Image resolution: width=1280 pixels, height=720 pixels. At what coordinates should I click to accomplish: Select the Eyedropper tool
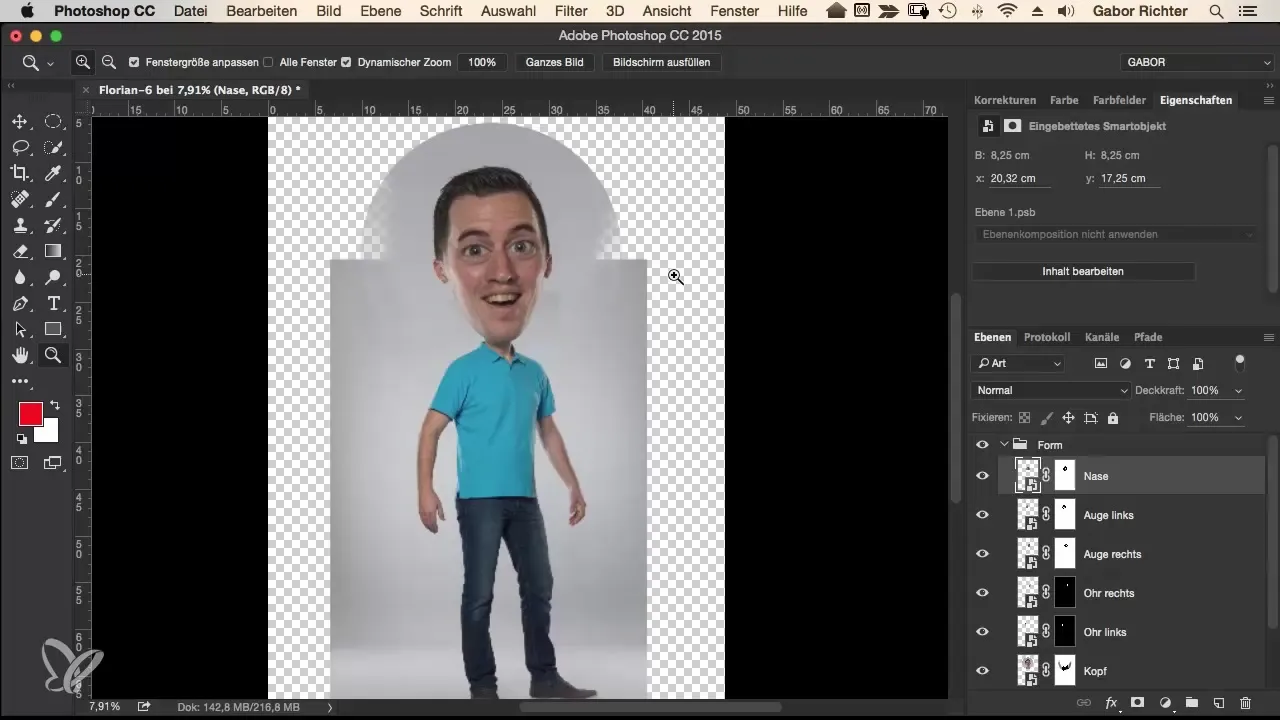coord(53,173)
